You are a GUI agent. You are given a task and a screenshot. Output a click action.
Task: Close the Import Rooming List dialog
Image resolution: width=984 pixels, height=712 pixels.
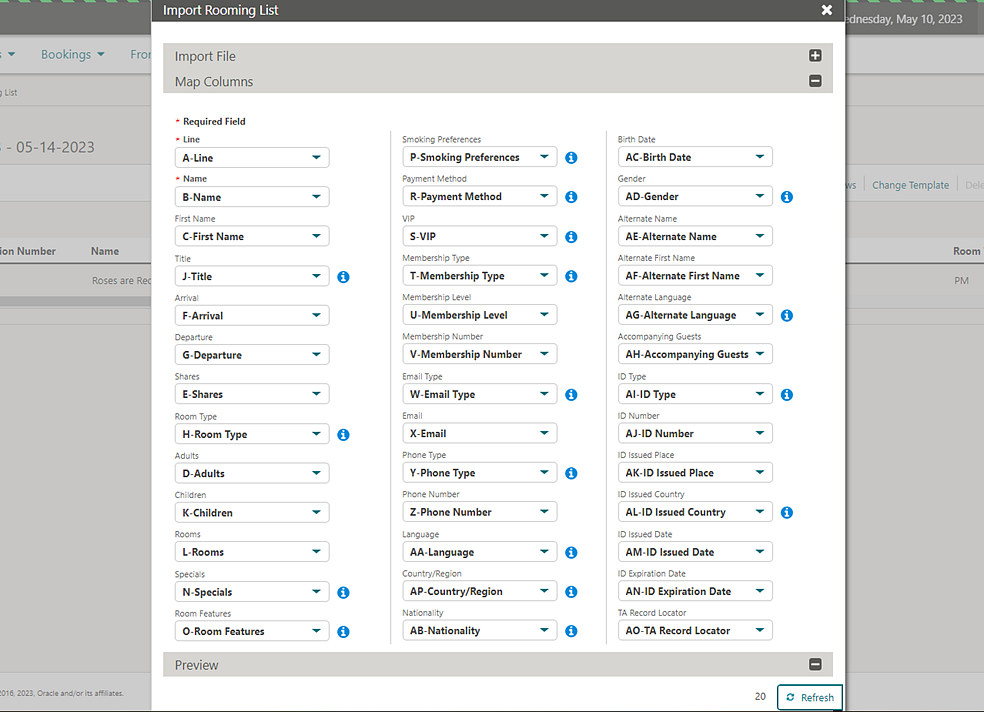[x=826, y=10]
